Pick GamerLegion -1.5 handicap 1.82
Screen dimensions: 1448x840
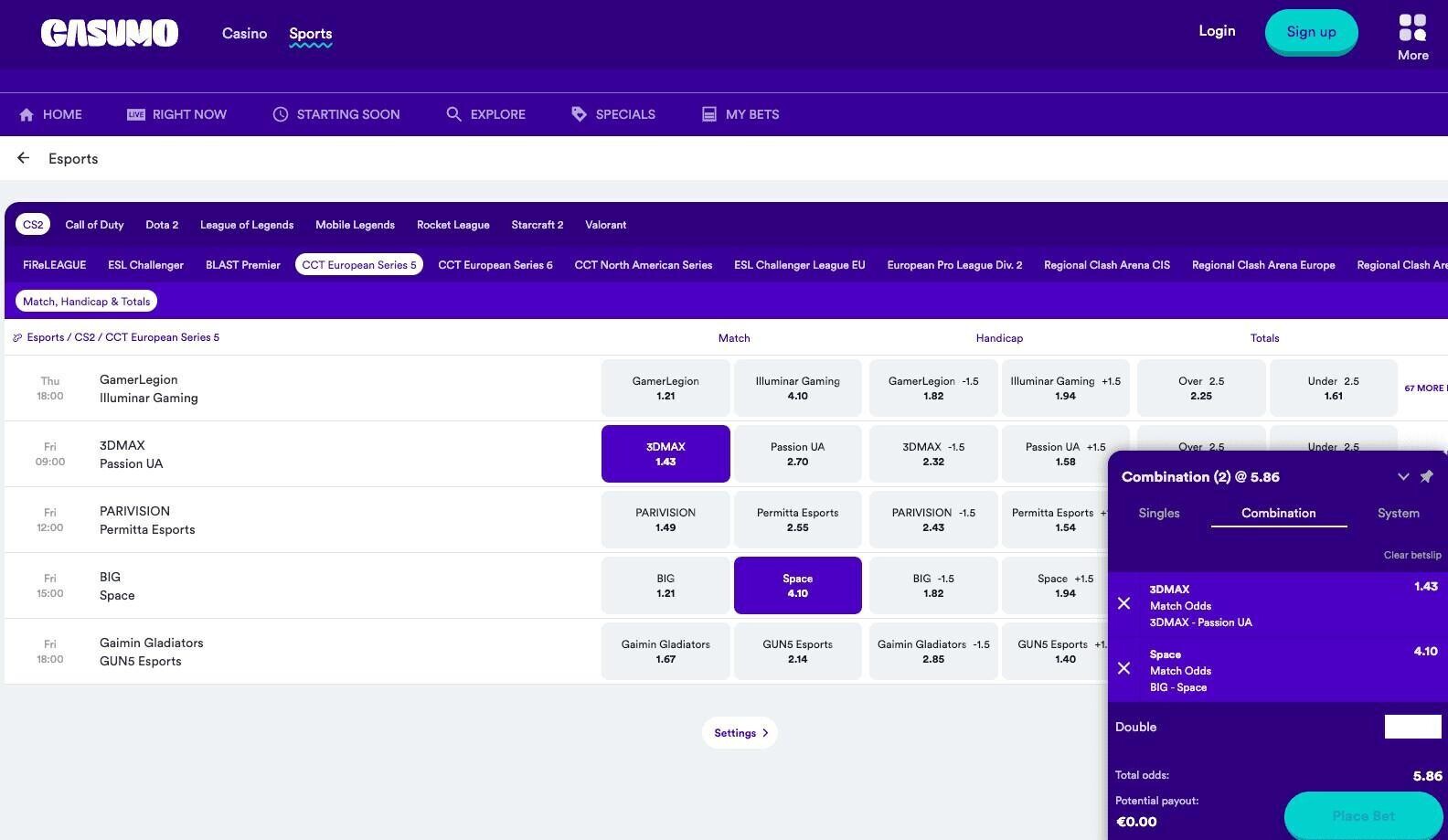pos(933,388)
